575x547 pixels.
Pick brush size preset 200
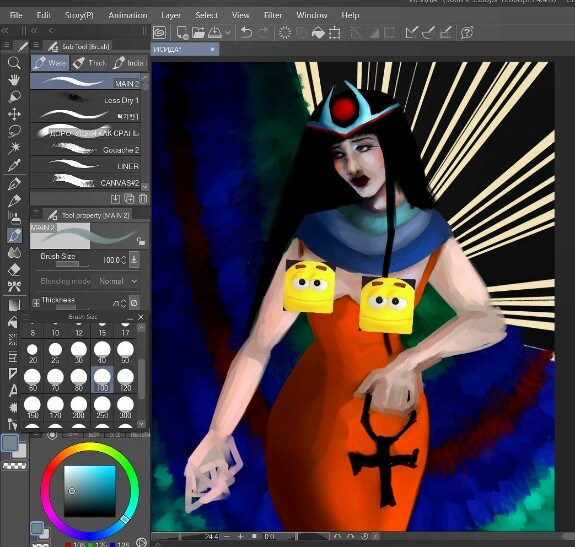[x=79, y=407]
